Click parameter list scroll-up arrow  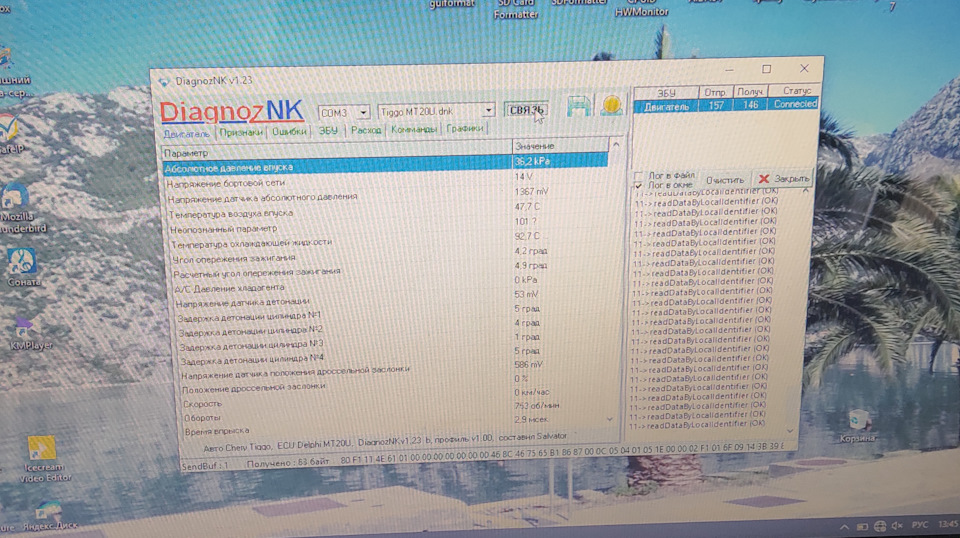pyautogui.click(x=615, y=145)
